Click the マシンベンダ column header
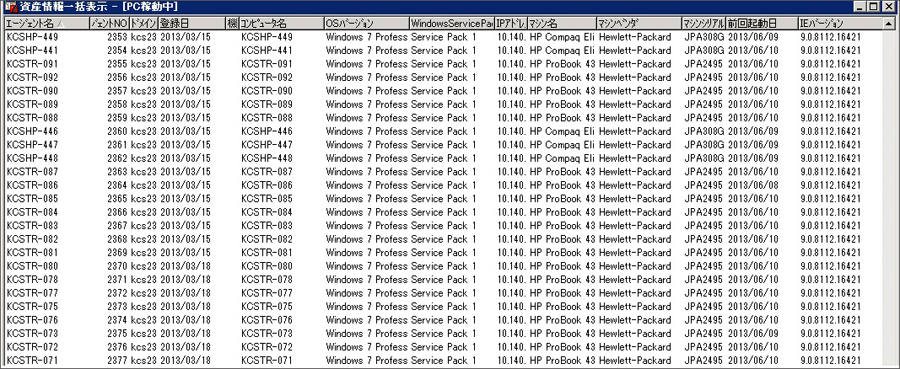900x369 pixels. 639,24
